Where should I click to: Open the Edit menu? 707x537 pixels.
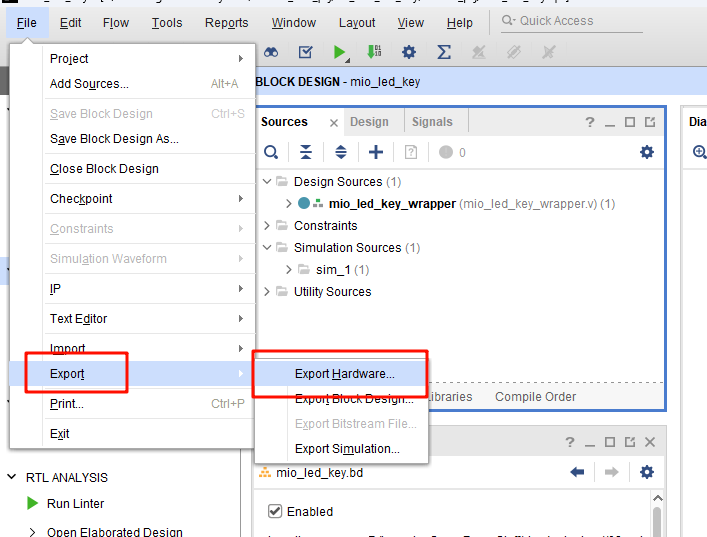point(70,23)
